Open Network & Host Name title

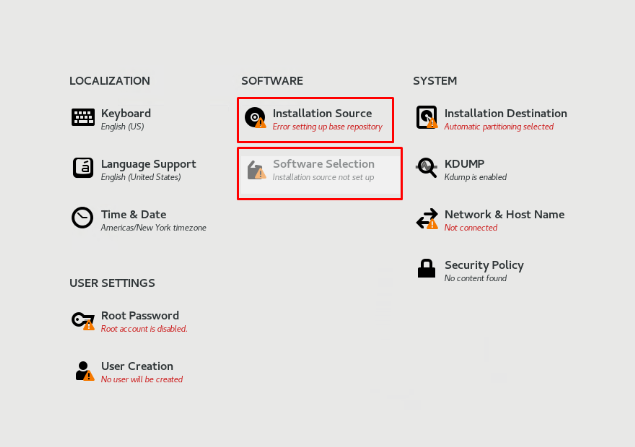[505, 214]
